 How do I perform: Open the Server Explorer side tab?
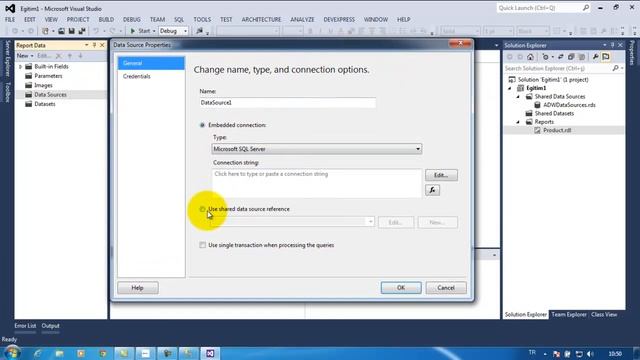coord(7,58)
